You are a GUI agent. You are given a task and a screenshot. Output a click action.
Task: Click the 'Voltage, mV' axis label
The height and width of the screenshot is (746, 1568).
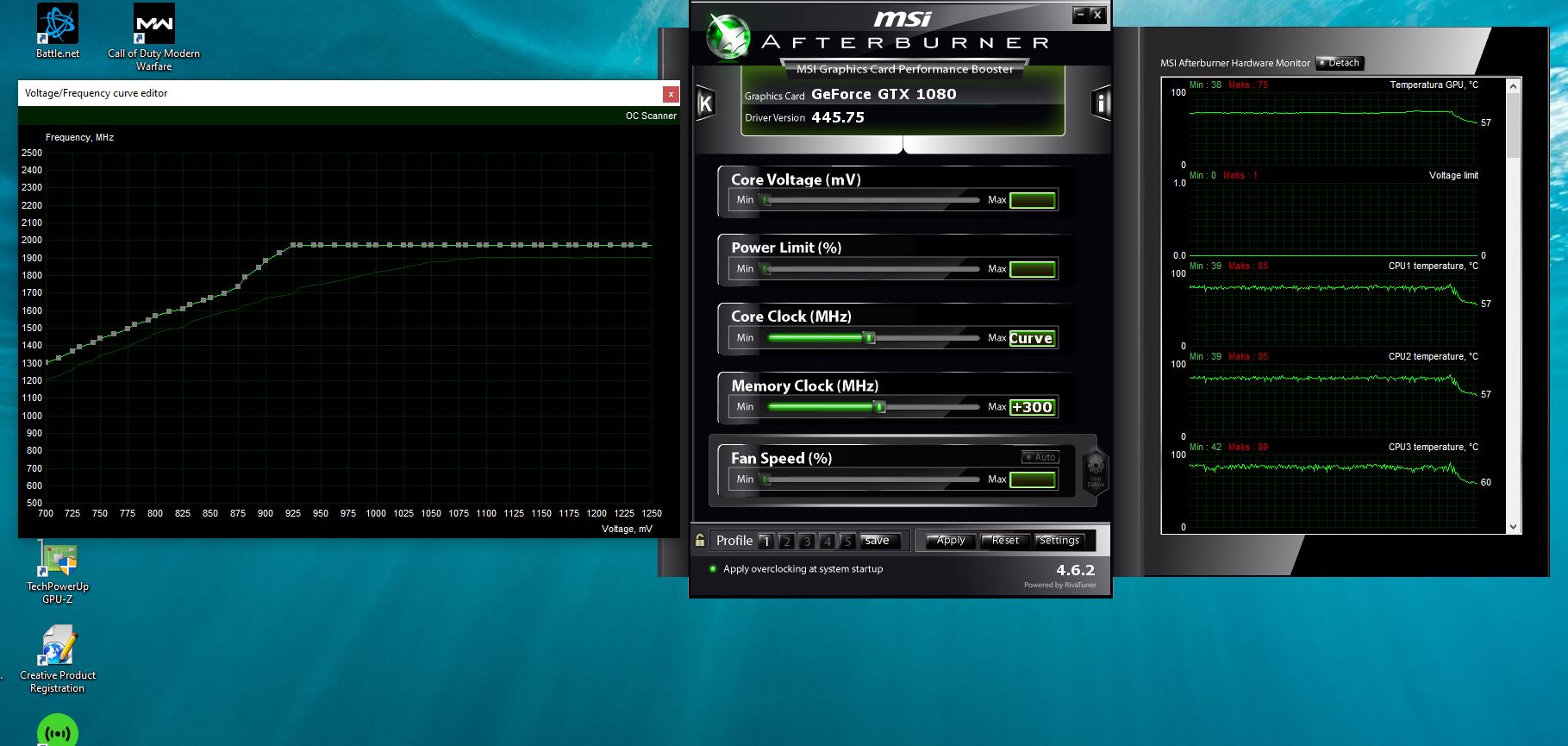point(627,529)
